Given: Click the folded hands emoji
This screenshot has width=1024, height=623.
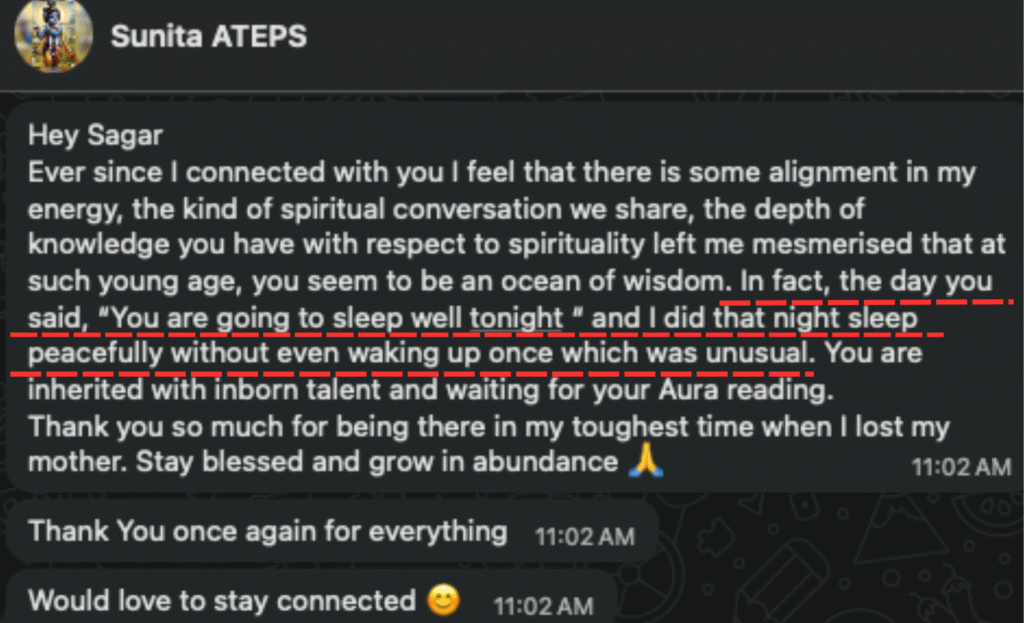Looking at the screenshot, I should click(645, 462).
